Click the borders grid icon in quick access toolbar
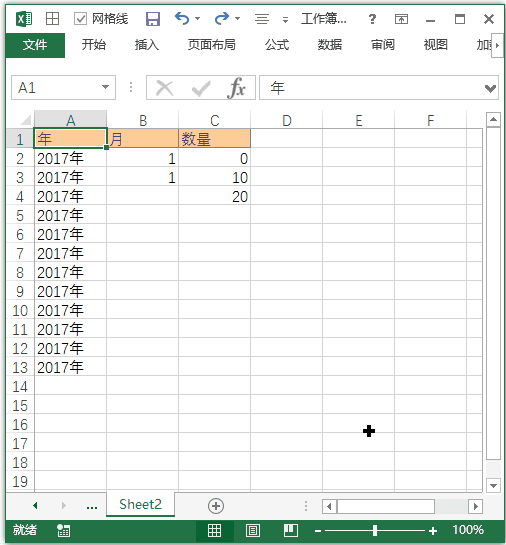 pyautogui.click(x=52, y=18)
